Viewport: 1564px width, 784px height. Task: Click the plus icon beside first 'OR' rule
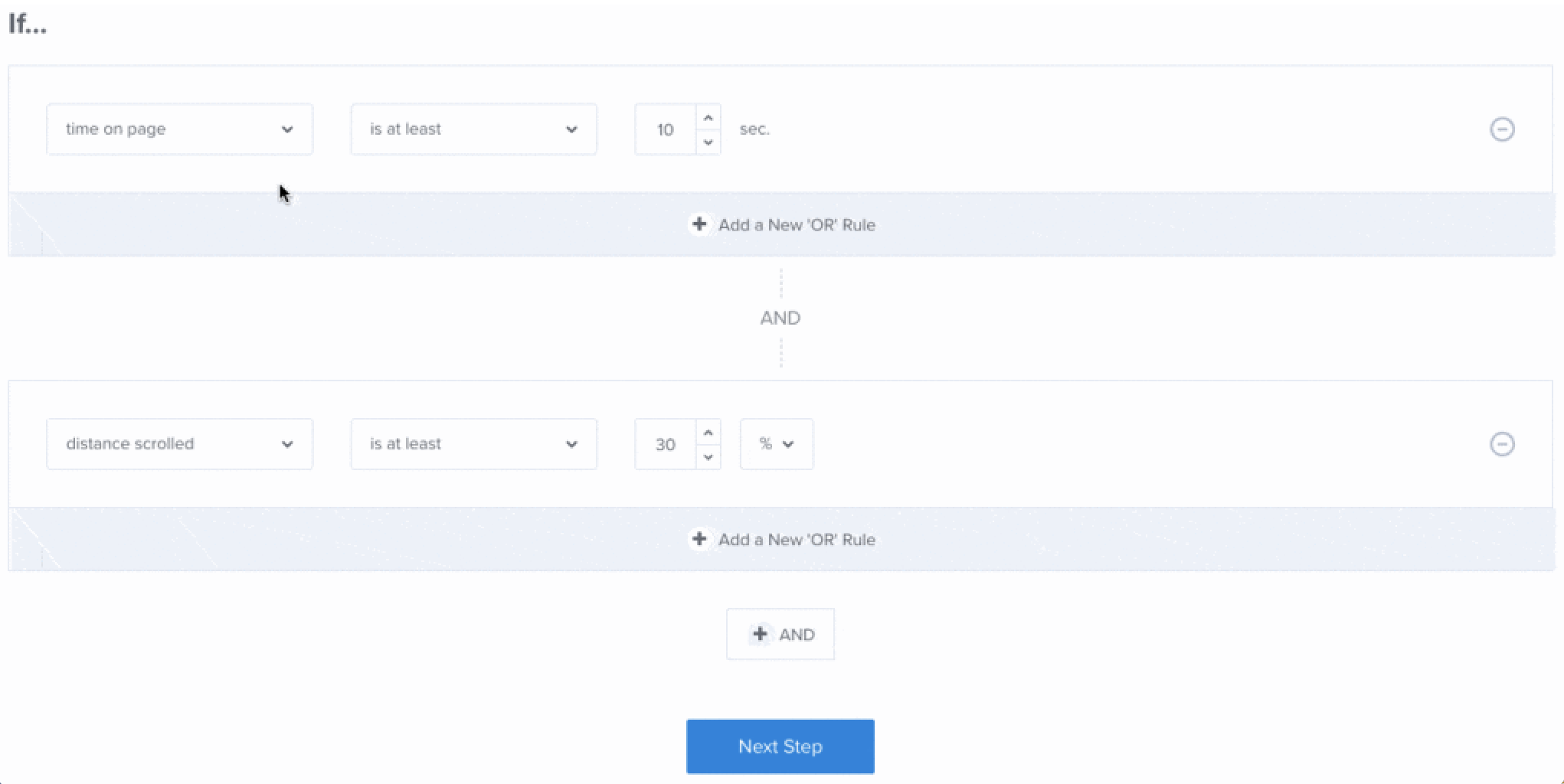(x=699, y=224)
